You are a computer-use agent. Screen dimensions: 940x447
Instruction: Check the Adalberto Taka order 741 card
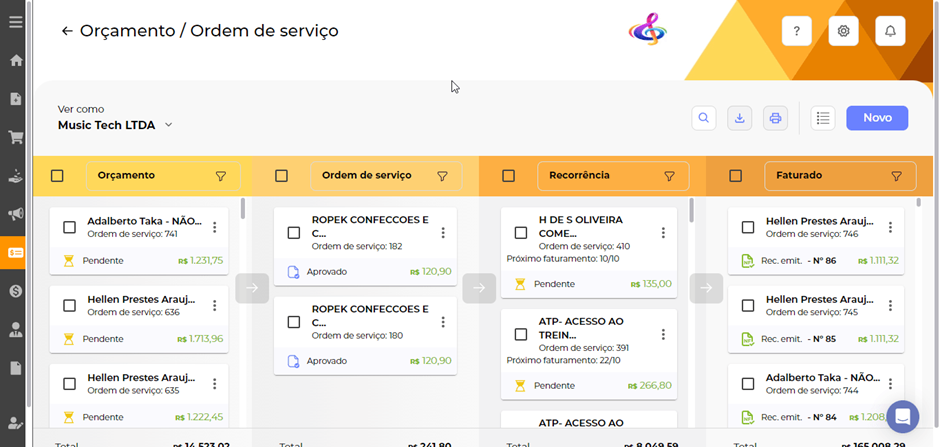point(70,228)
